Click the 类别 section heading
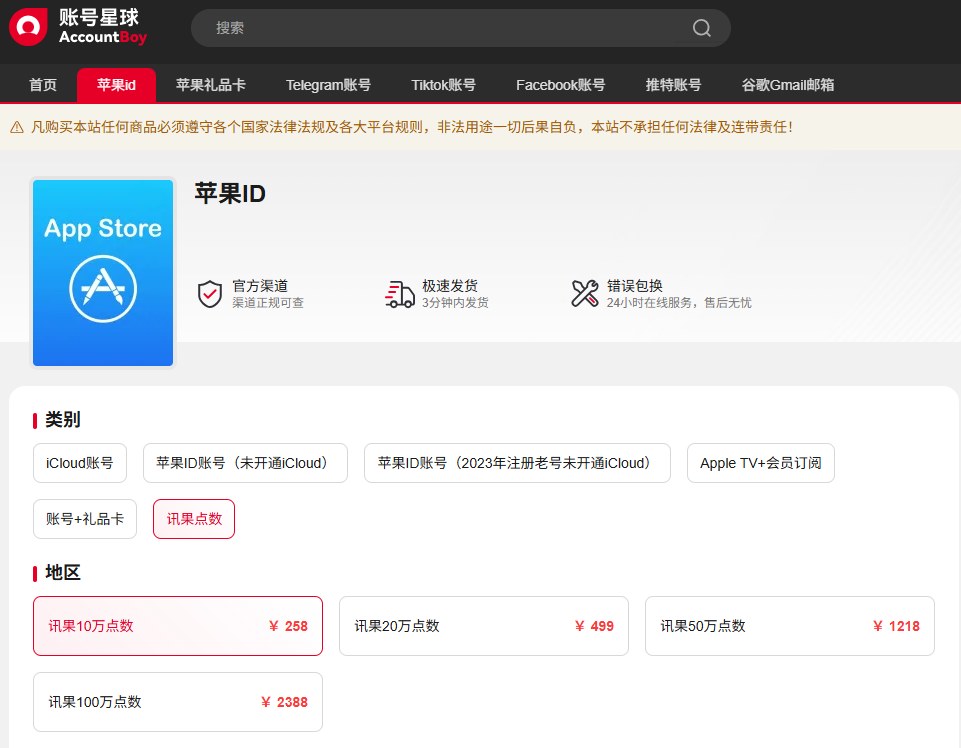The image size is (961, 748). tap(63, 419)
